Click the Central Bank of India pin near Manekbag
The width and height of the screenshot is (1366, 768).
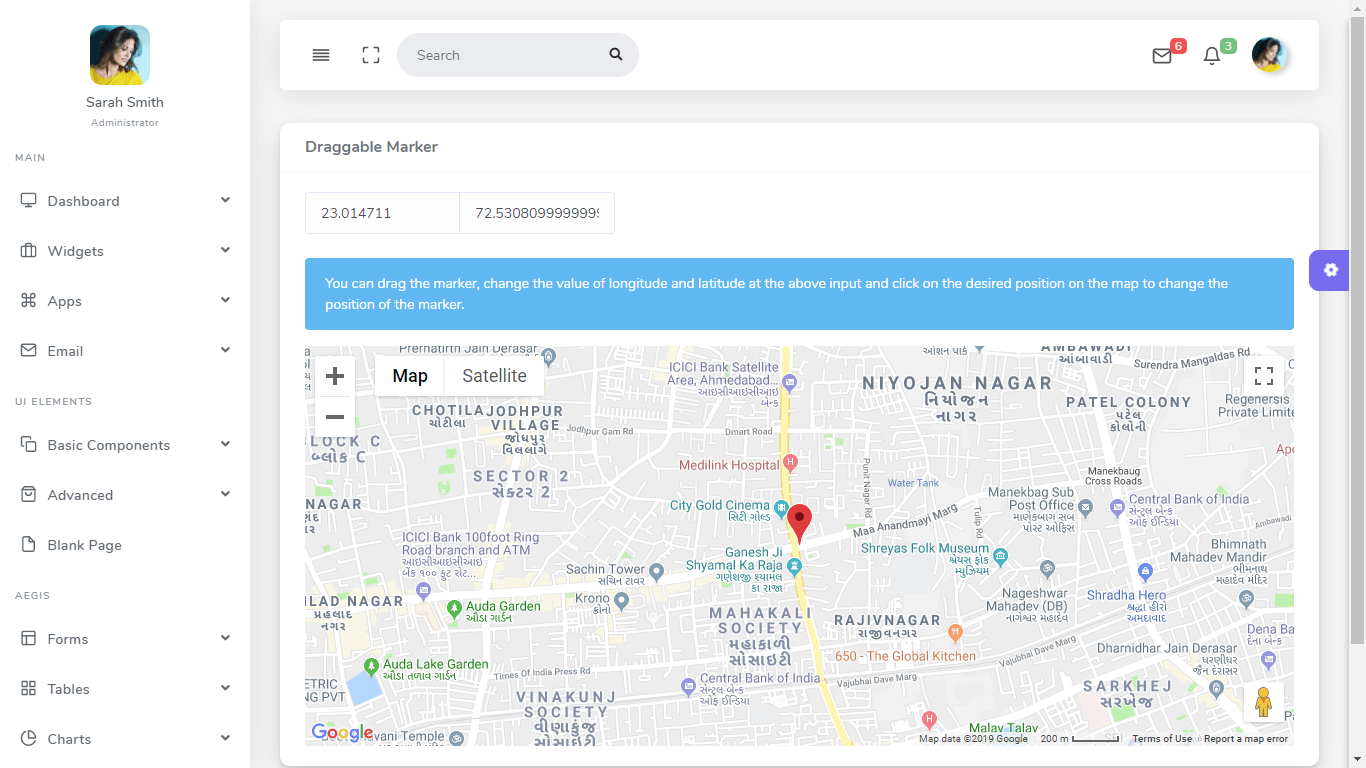(1117, 508)
